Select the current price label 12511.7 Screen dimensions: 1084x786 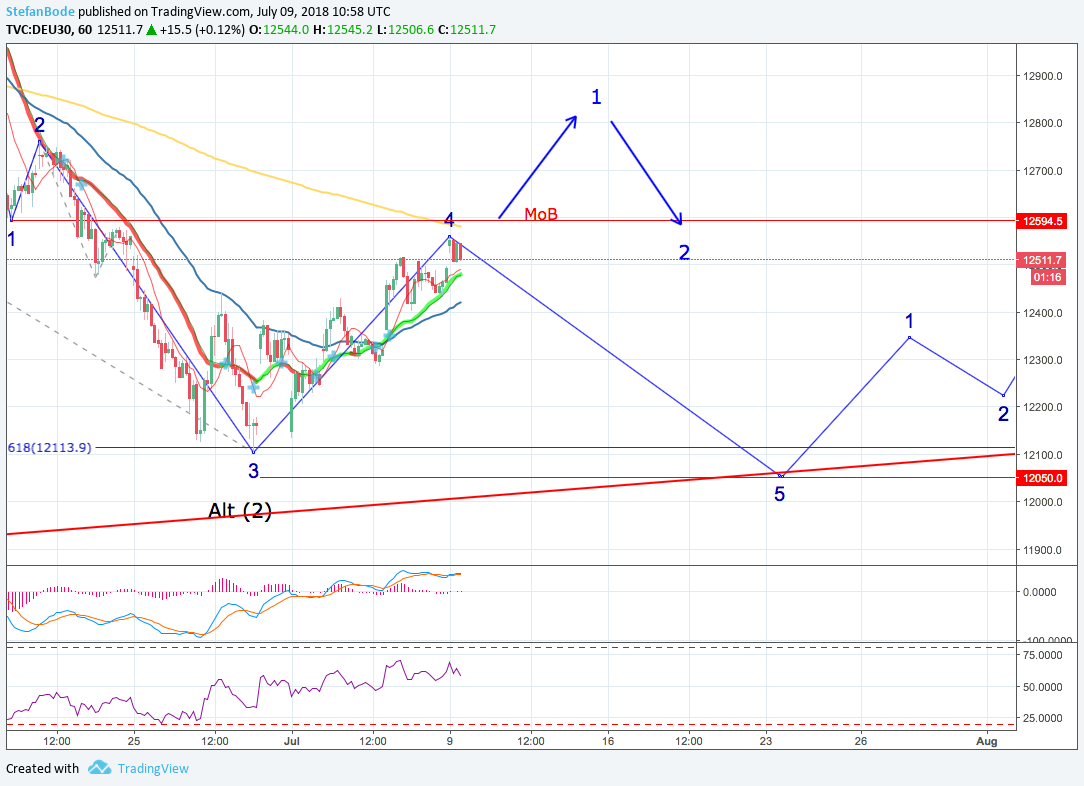coord(1043,261)
